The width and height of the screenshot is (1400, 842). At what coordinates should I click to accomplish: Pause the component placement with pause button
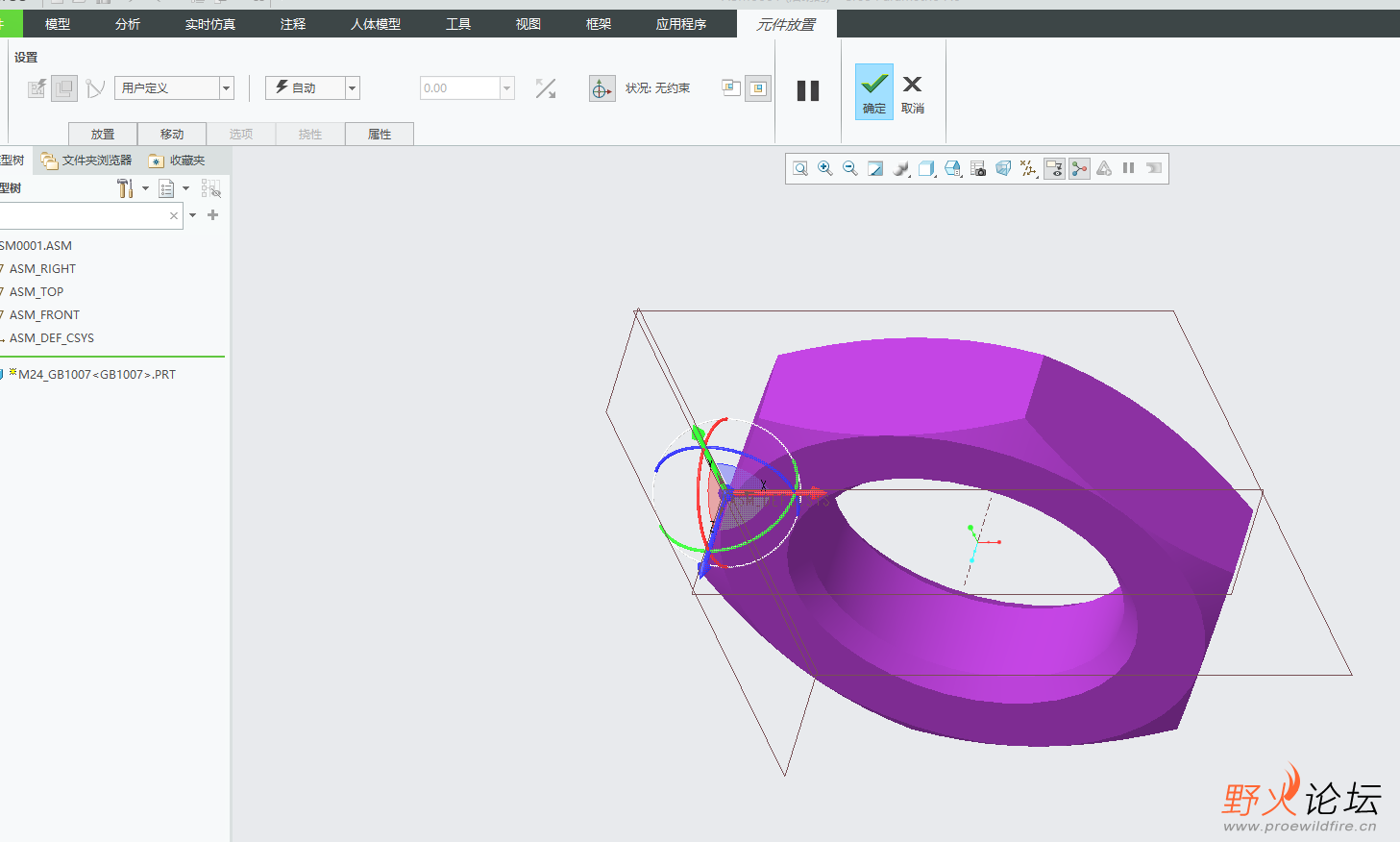coord(808,90)
